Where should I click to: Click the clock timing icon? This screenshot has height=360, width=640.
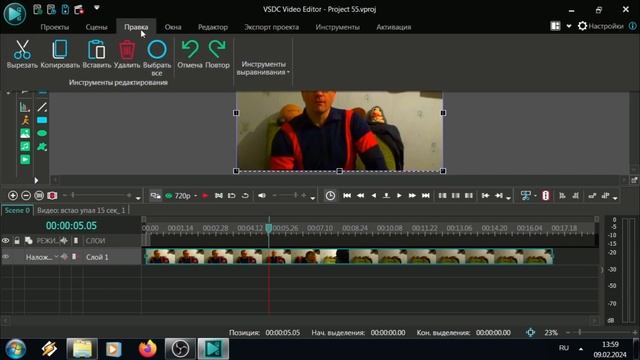coord(330,196)
